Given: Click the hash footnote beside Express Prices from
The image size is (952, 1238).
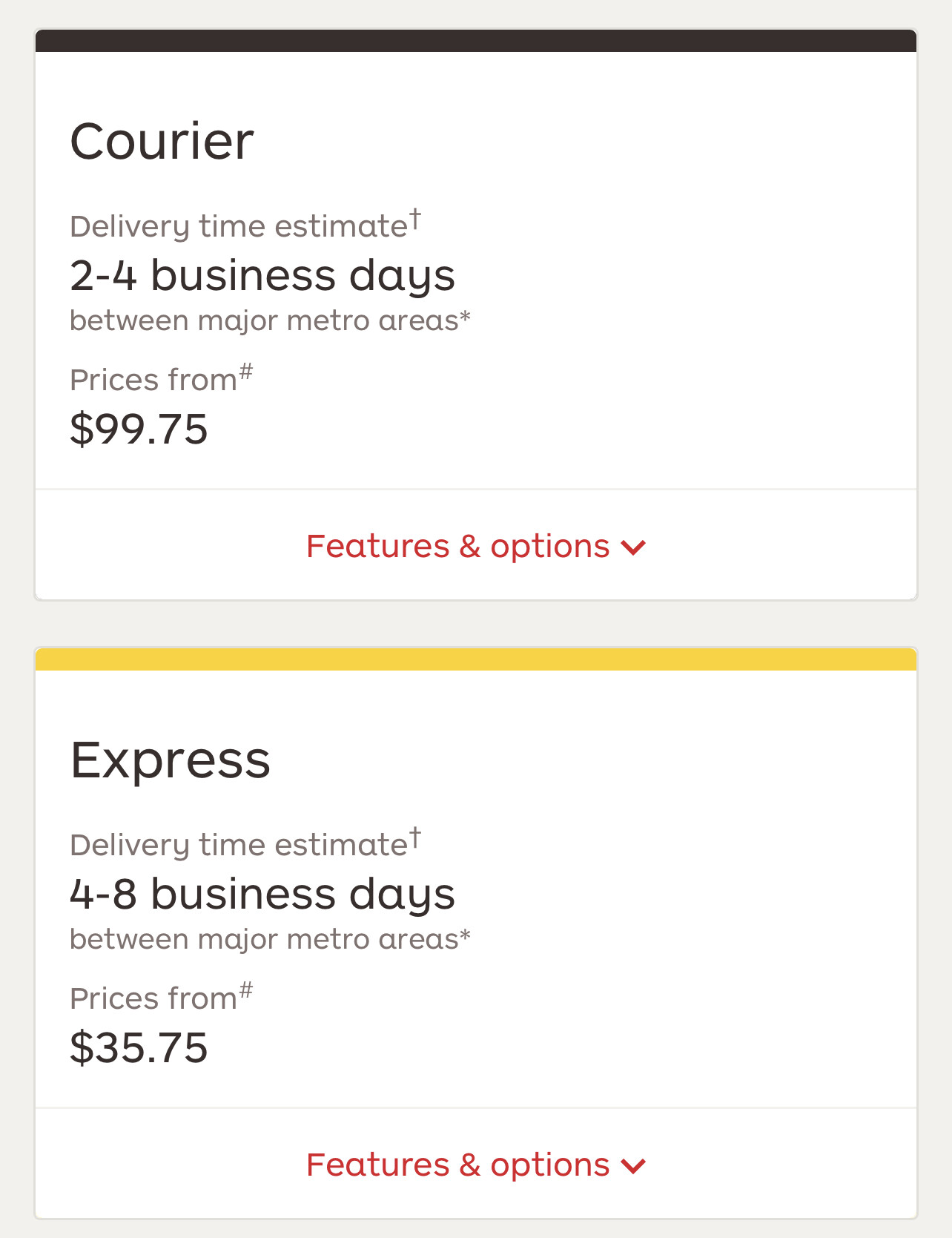Looking at the screenshot, I should (x=246, y=990).
